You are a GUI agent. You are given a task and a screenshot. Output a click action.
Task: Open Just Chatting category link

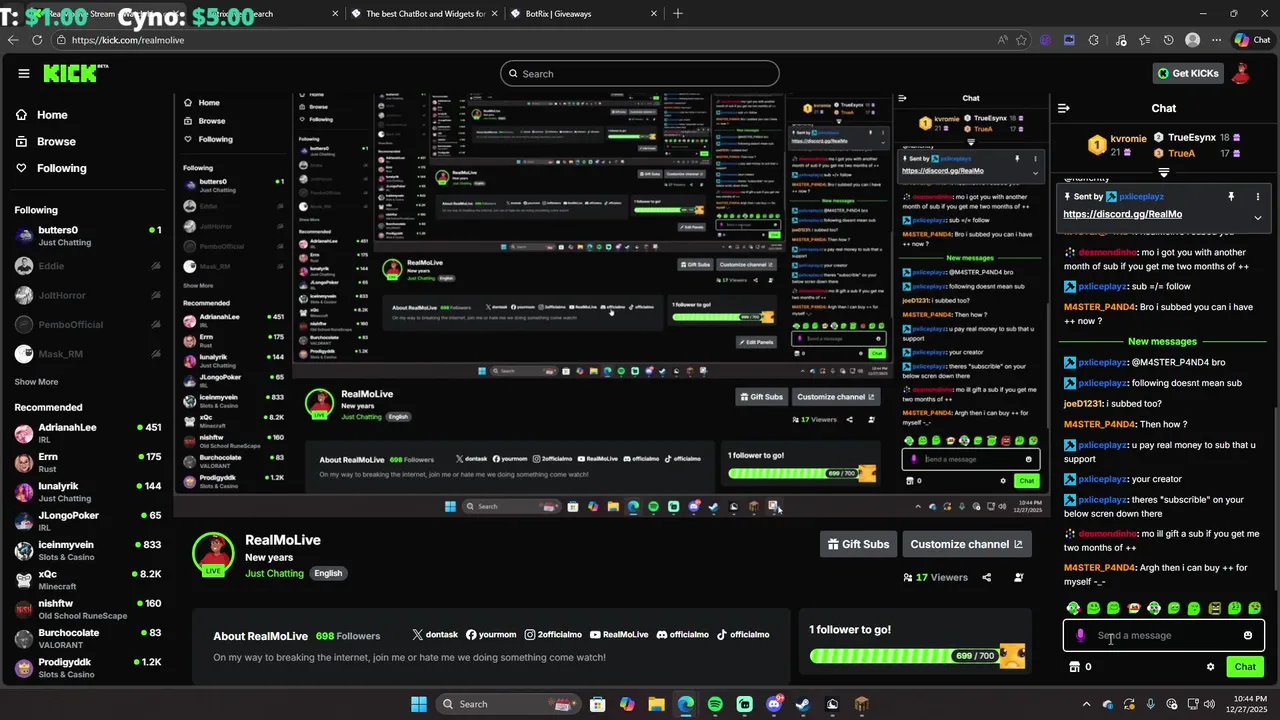point(274,573)
